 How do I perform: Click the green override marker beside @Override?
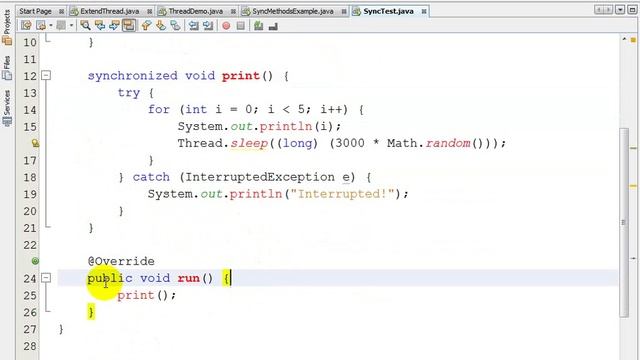coord(35,261)
